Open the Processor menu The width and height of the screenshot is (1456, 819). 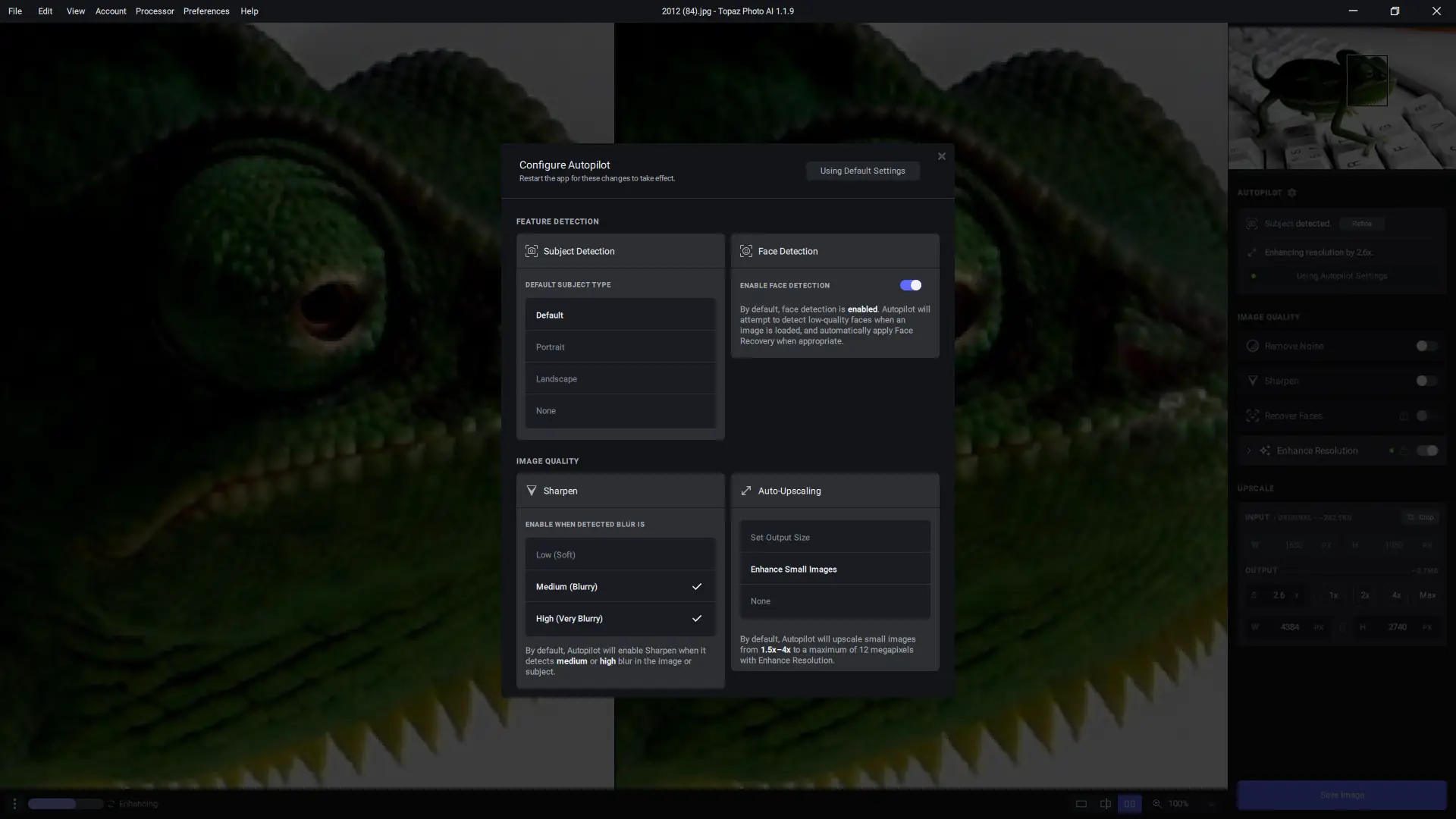click(x=155, y=11)
